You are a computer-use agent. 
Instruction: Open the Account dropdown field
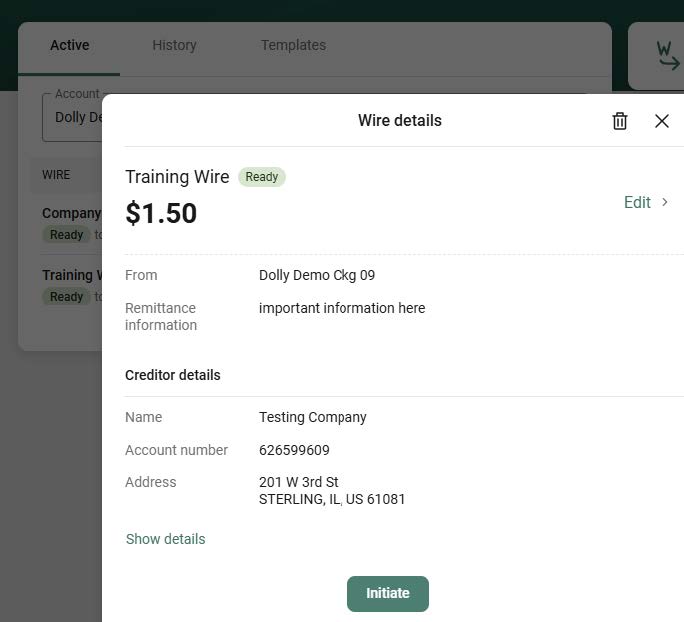tap(72, 117)
